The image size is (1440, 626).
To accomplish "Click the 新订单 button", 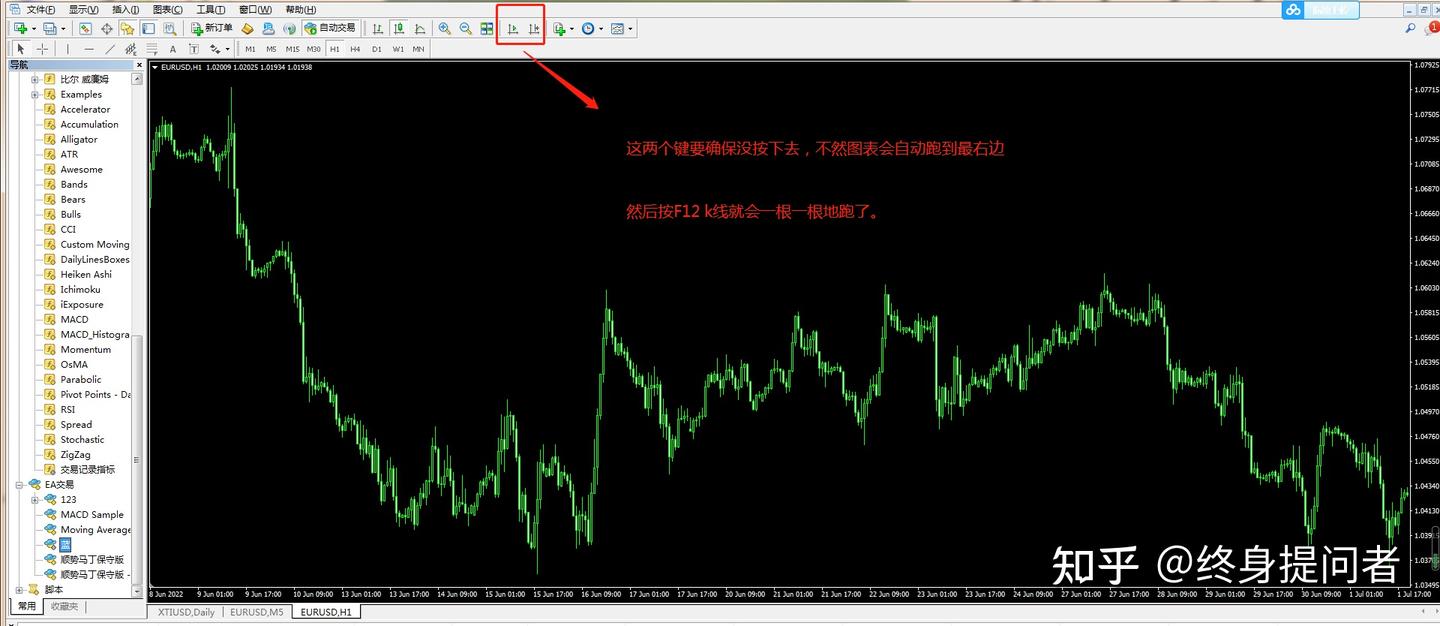I will (x=212, y=28).
